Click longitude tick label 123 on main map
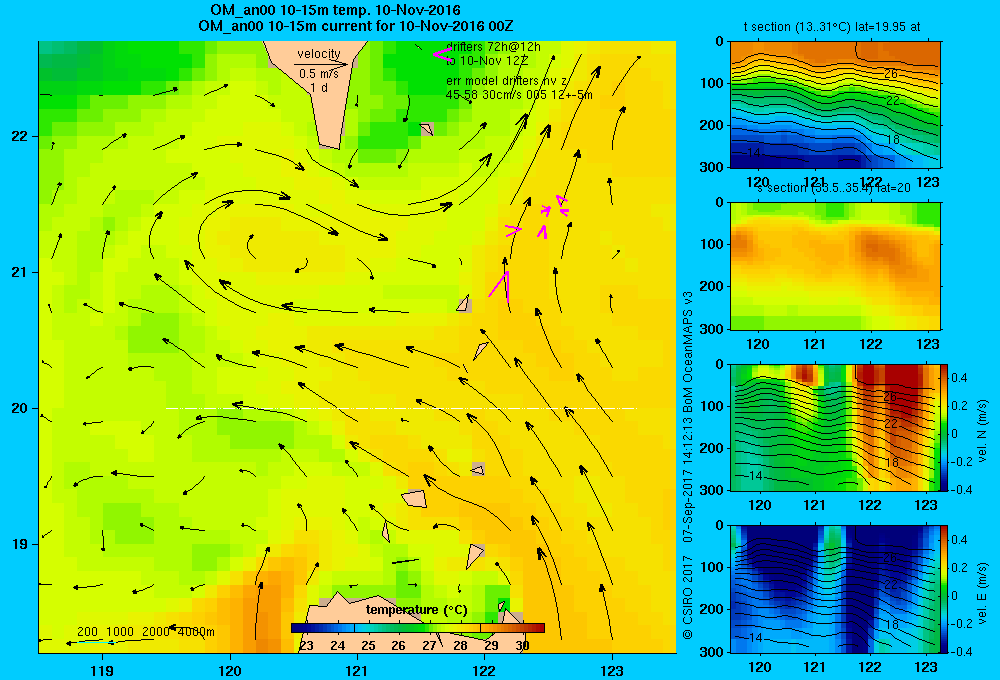Image resolution: width=1000 pixels, height=680 pixels. click(x=612, y=671)
